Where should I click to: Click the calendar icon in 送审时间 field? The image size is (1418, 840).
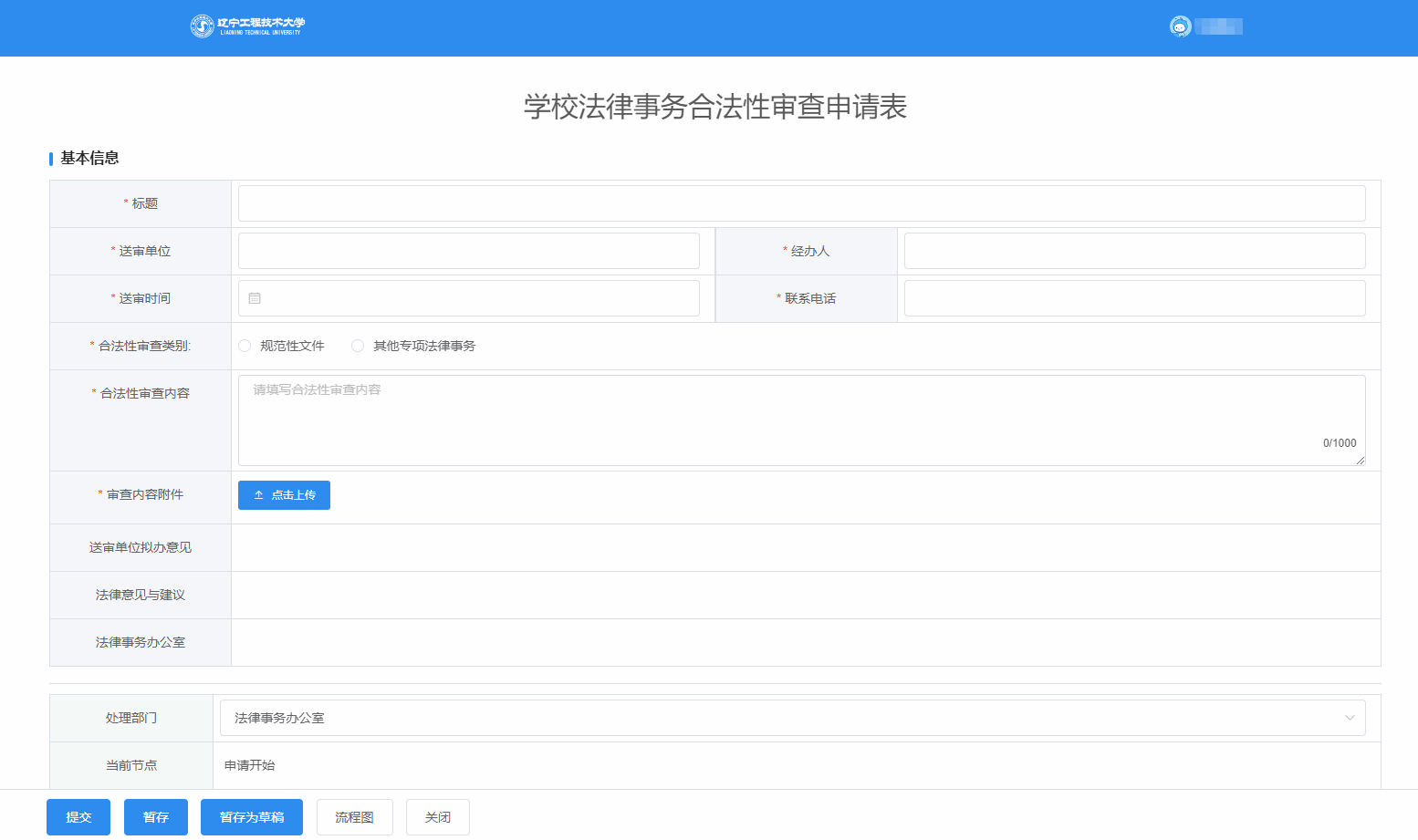pyautogui.click(x=255, y=298)
